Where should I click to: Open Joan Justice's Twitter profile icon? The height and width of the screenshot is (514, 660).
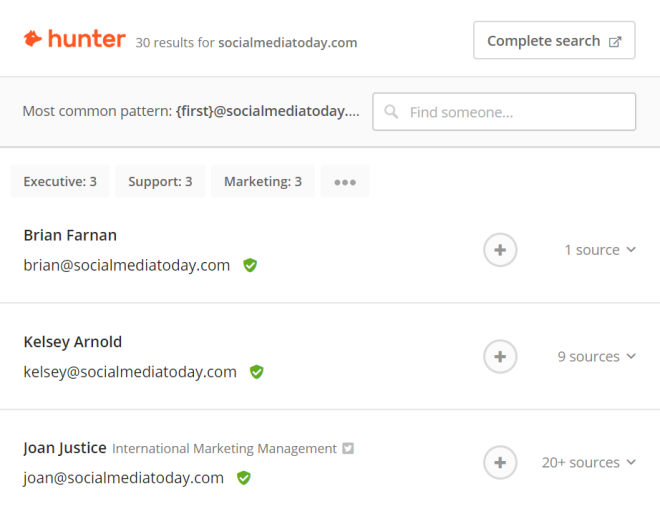348,448
